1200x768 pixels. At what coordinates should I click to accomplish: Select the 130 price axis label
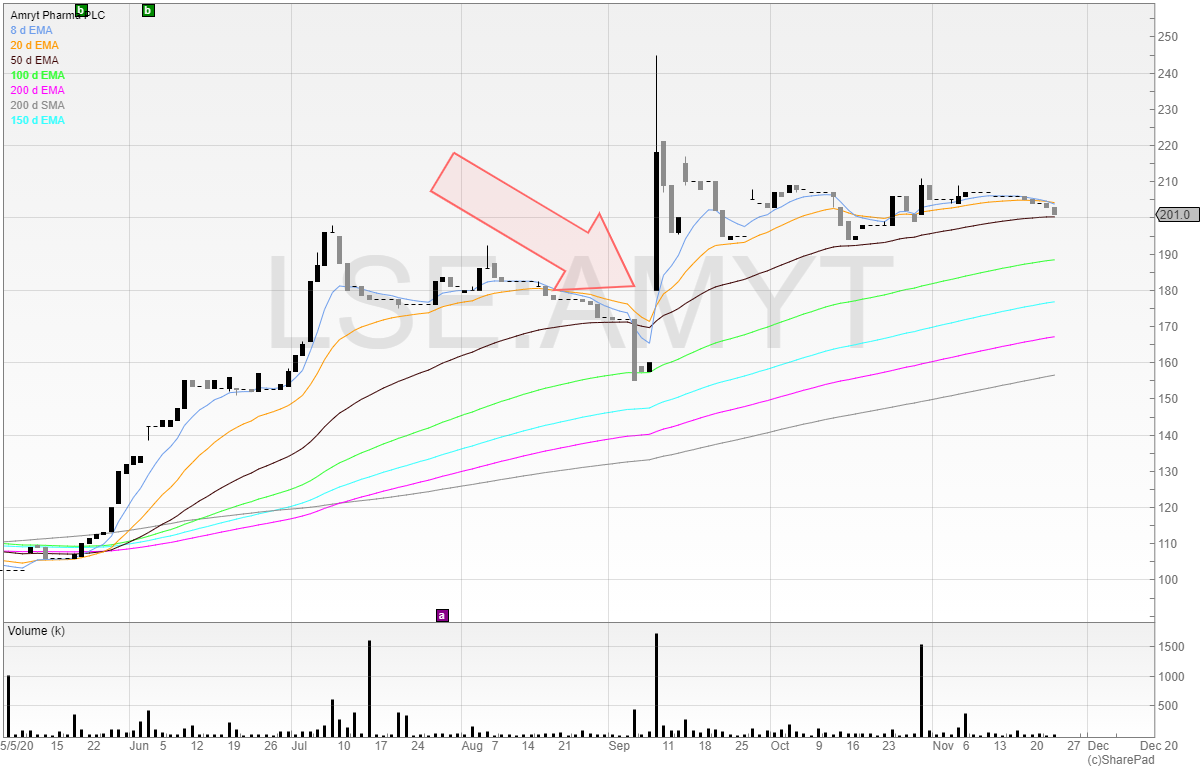coord(1169,471)
